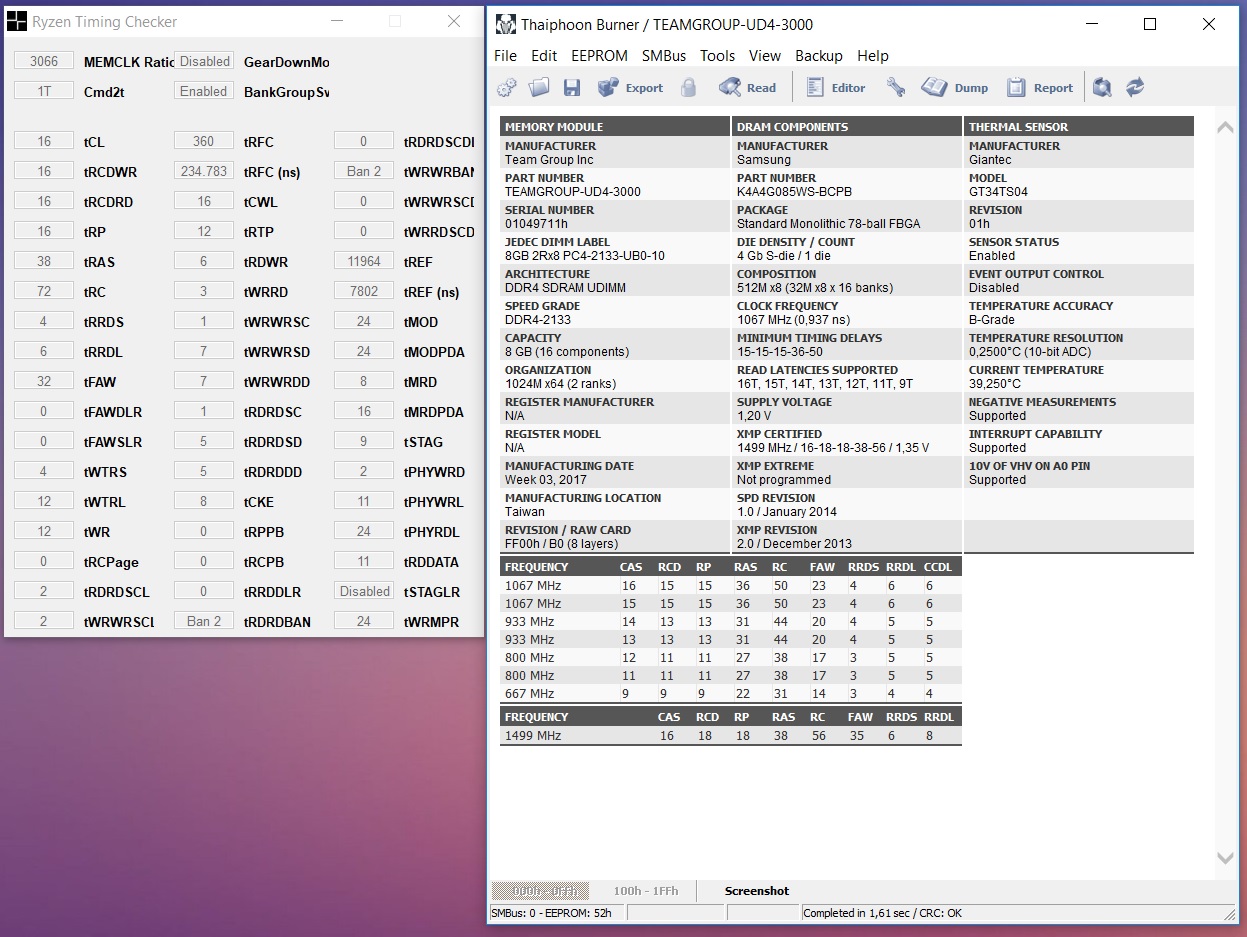Click the THERMAL SENSOR section header
1247x937 pixels.
[x=1079, y=127]
